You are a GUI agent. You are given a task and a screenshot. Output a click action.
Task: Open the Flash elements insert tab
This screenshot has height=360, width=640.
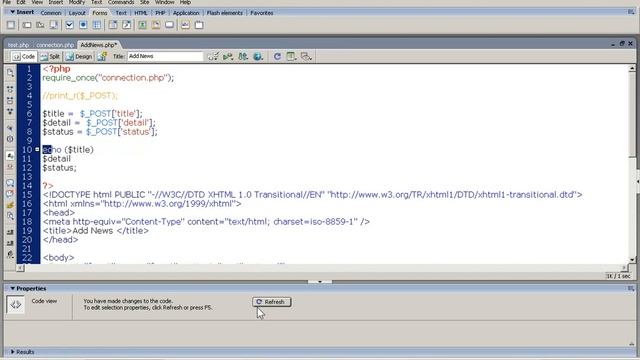point(224,13)
